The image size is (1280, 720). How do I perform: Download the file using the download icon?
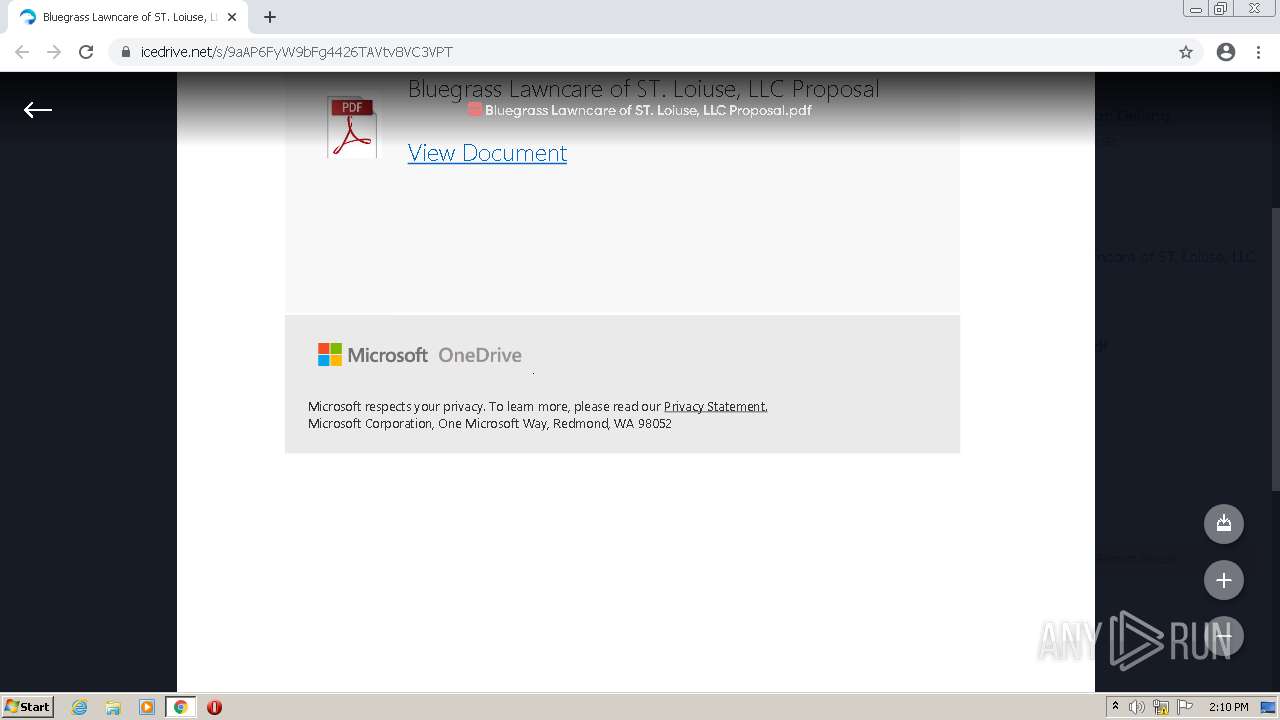1223,524
